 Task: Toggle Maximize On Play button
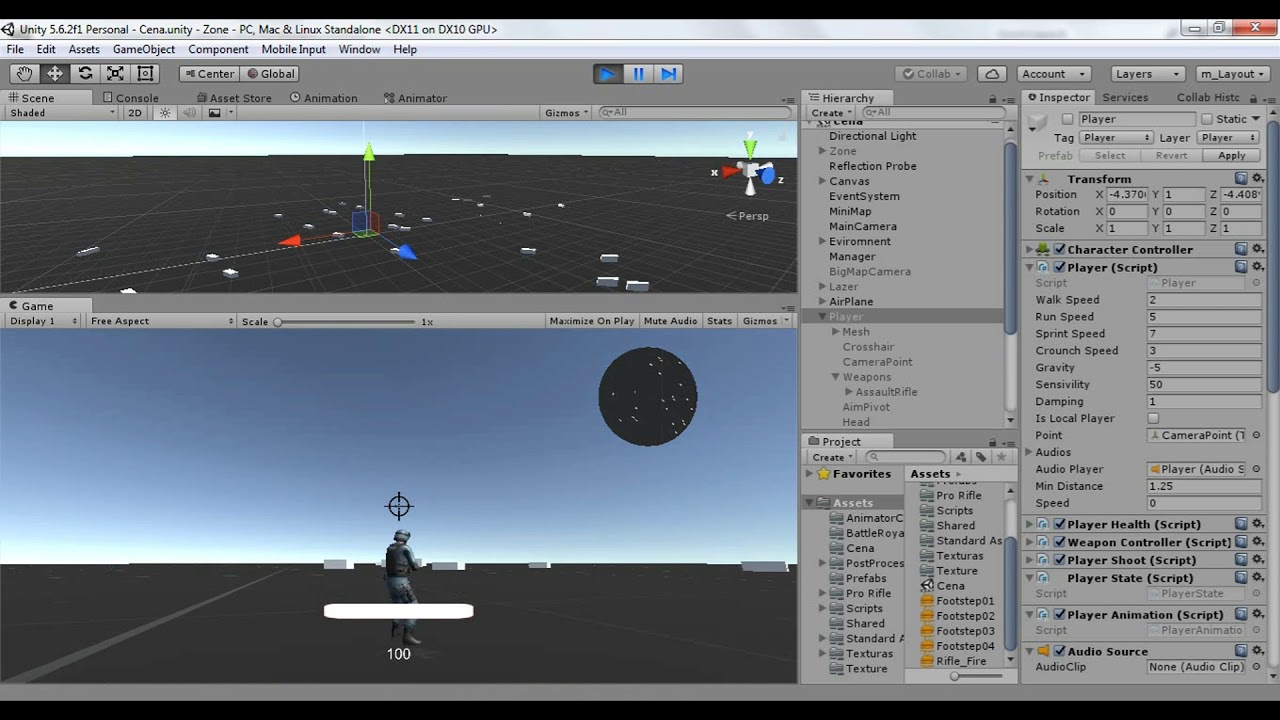click(592, 321)
